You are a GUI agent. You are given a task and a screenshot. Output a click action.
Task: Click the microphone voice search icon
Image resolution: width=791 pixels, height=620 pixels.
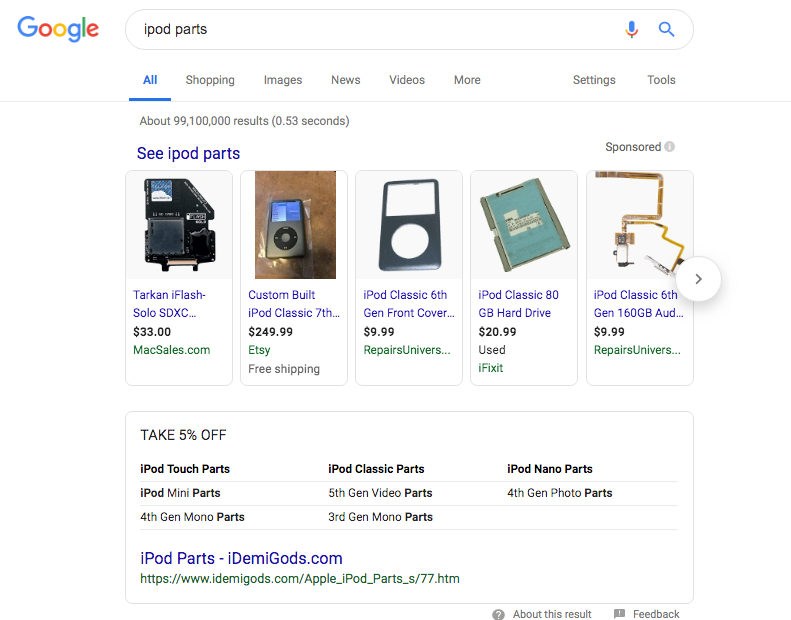pyautogui.click(x=631, y=29)
